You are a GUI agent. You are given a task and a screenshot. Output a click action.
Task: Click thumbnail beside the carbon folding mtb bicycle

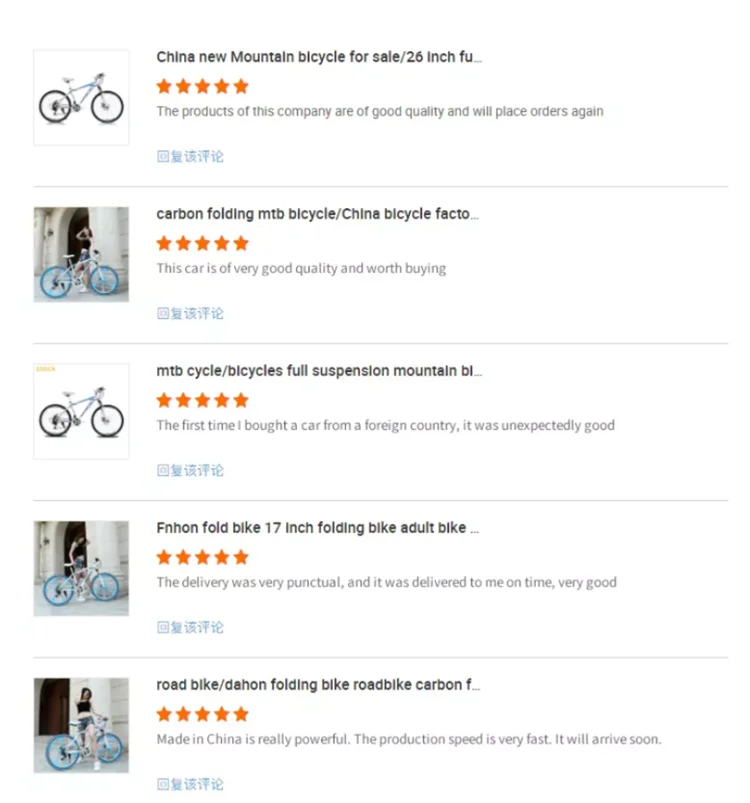click(81, 254)
